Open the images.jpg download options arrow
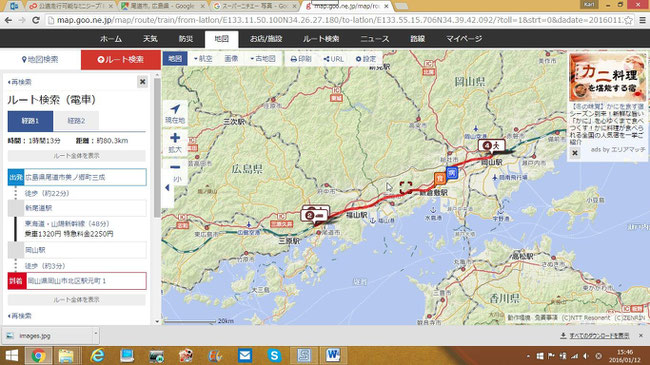This screenshot has height=365, width=650. coord(96,334)
